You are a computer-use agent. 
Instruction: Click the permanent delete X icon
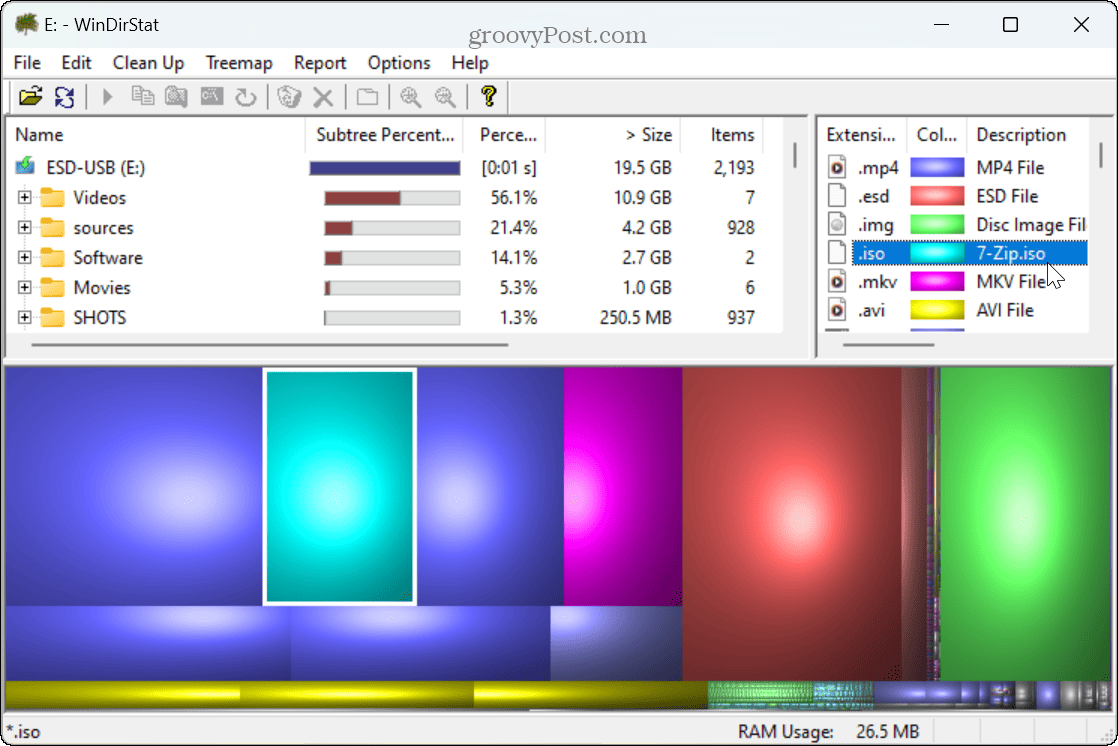pyautogui.click(x=322, y=97)
